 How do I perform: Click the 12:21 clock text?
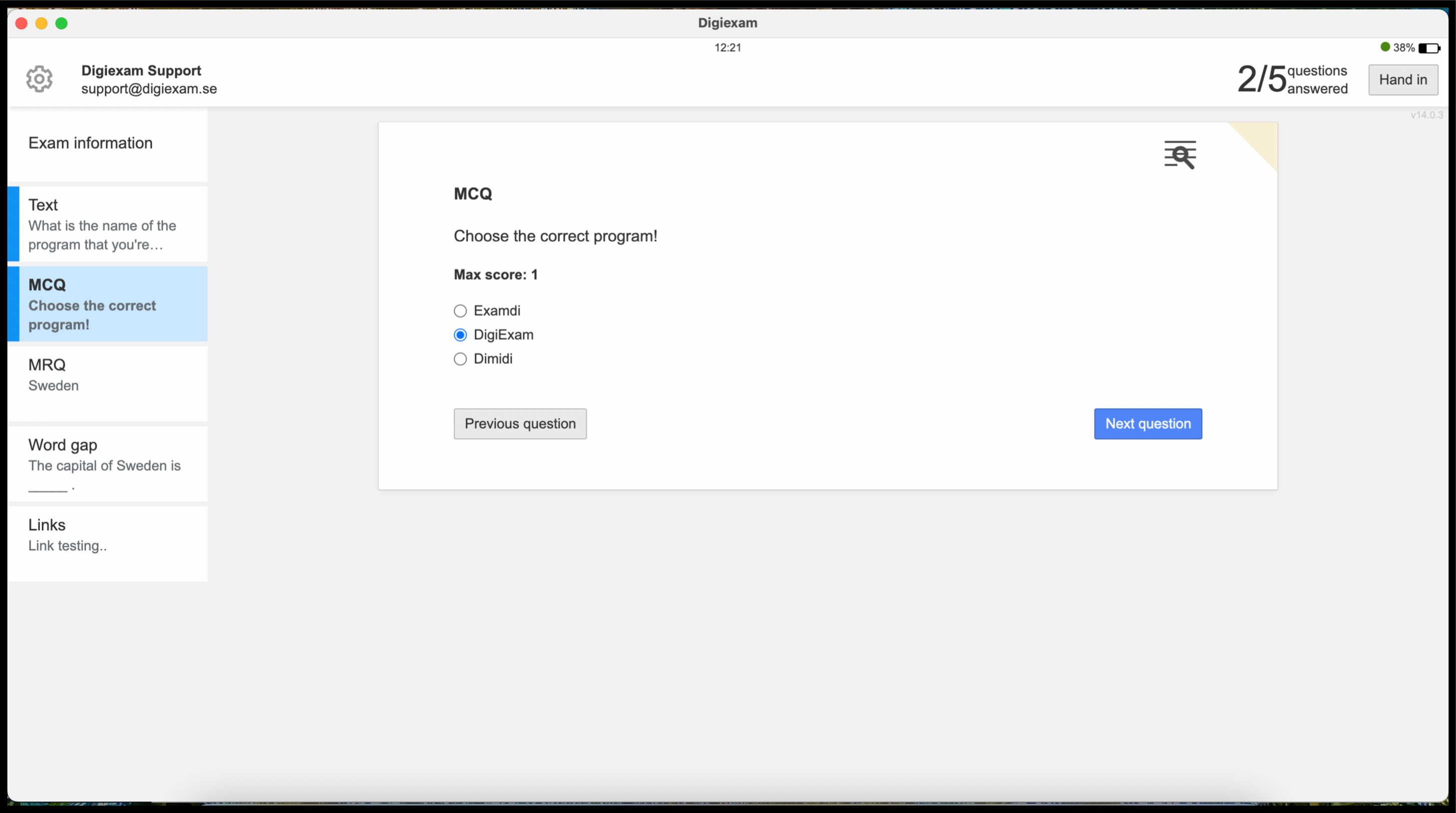[727, 48]
